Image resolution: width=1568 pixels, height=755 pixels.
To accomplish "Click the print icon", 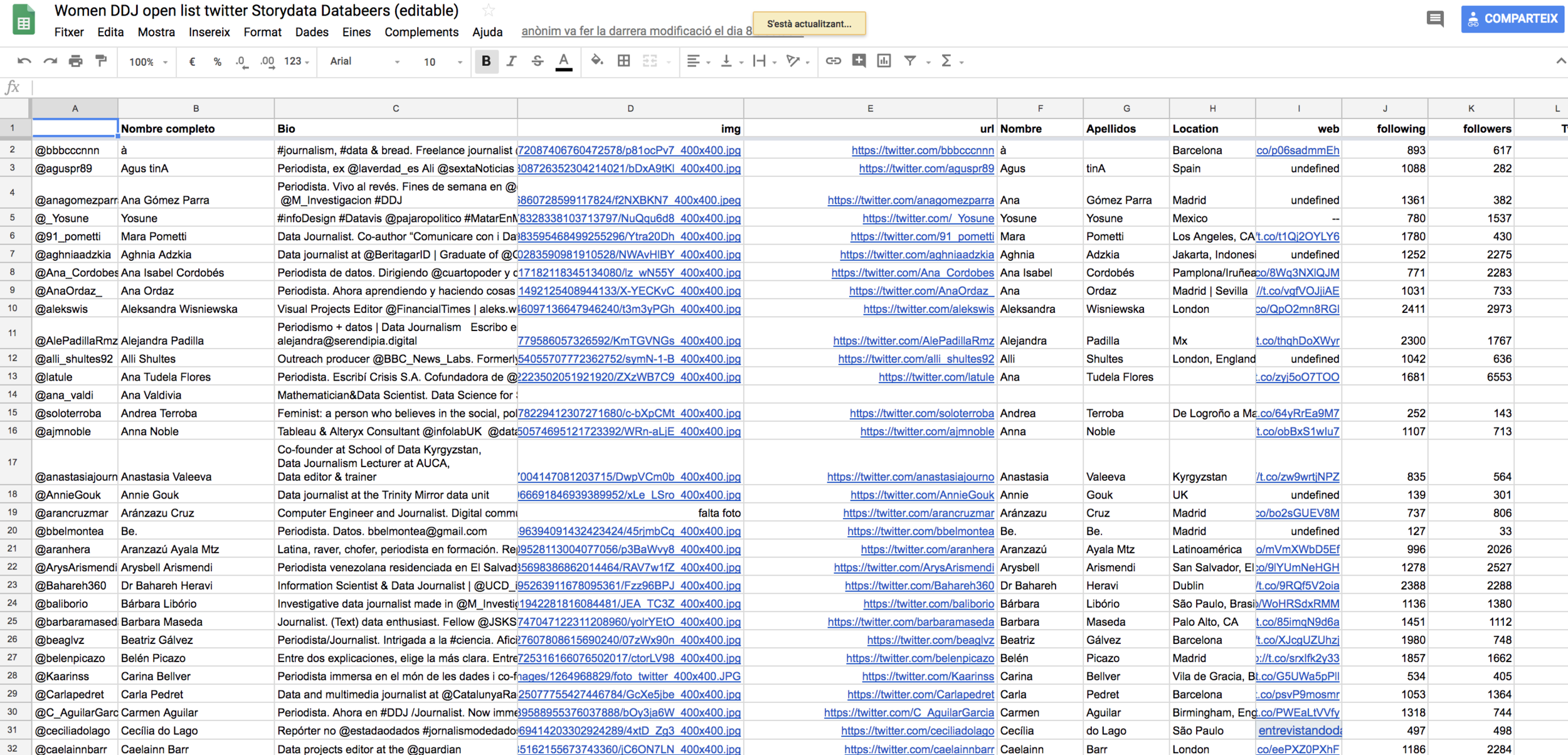I will click(75, 61).
